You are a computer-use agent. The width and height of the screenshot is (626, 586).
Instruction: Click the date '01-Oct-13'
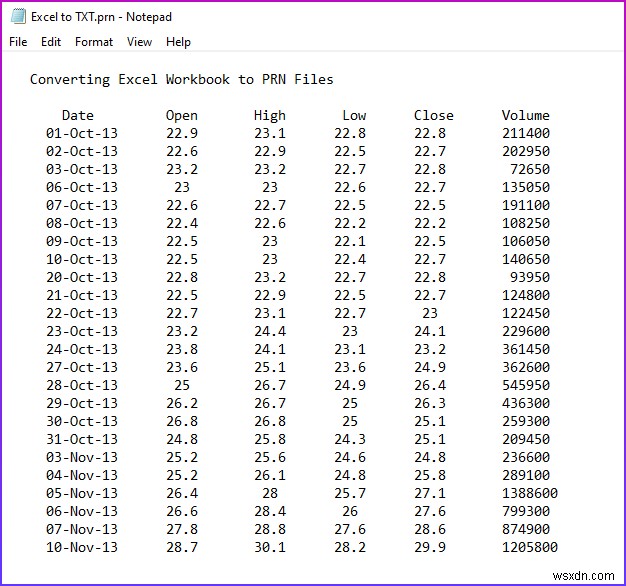click(x=82, y=133)
